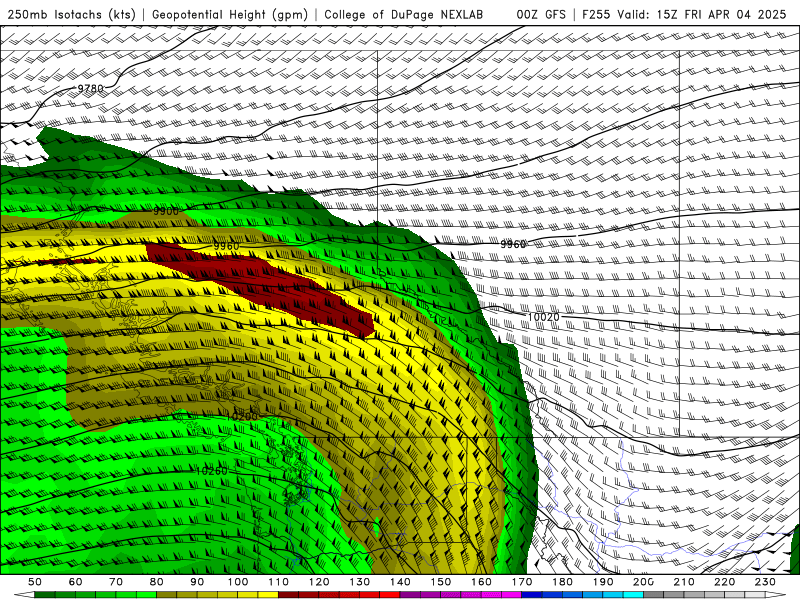
Task: Click the 60 label on the color scale
Action: (75, 582)
